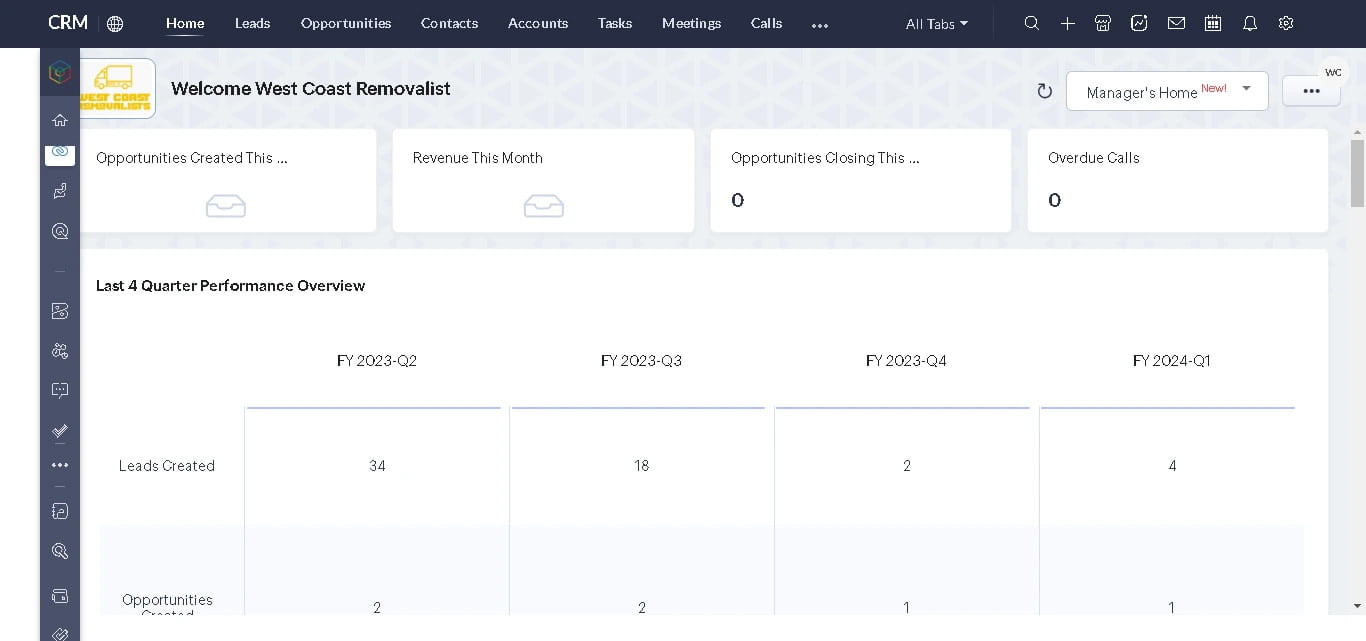Open notifications bell icon
This screenshot has width=1366, height=641.
[x=1250, y=23]
